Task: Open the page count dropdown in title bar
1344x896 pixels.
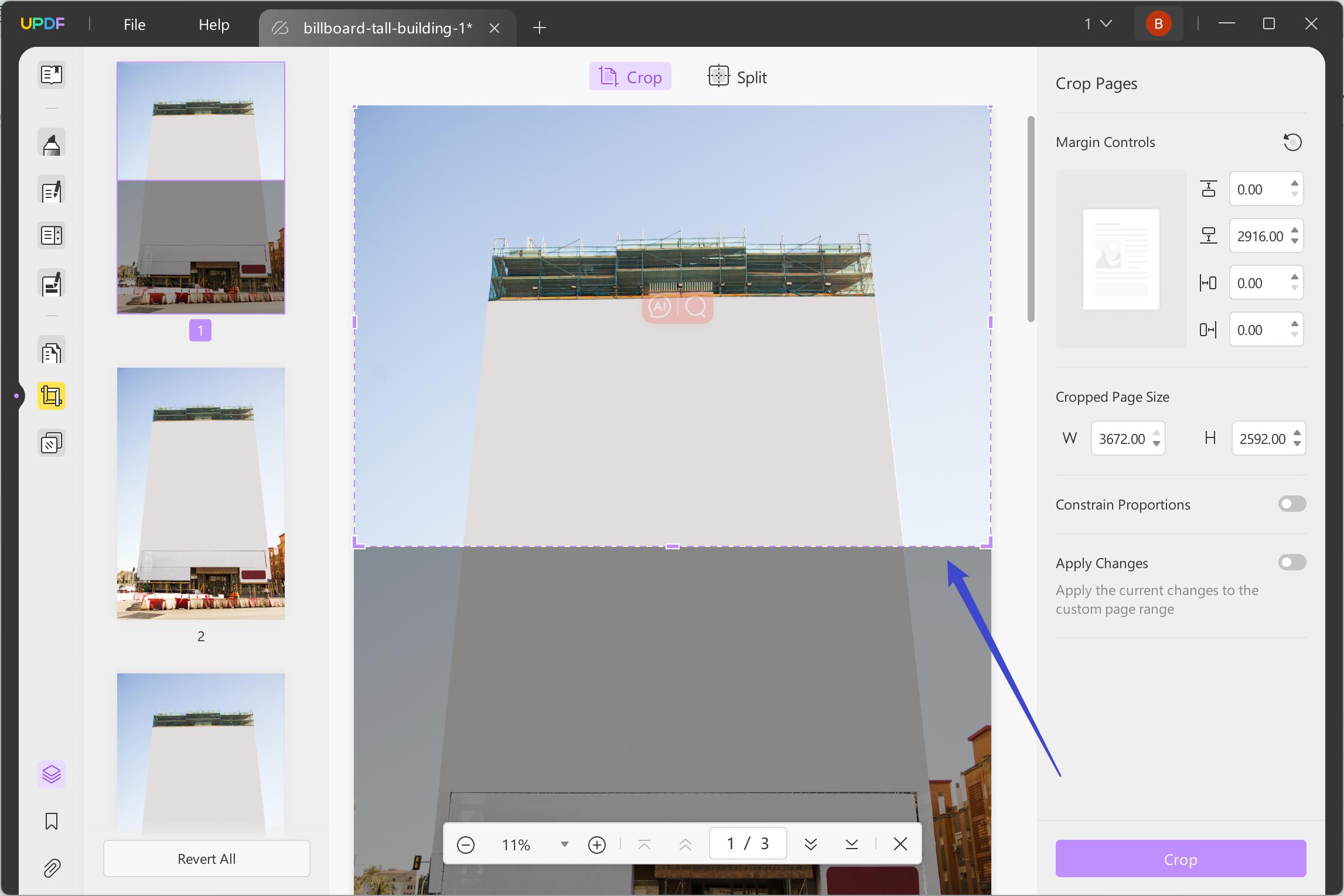Action: [1099, 23]
